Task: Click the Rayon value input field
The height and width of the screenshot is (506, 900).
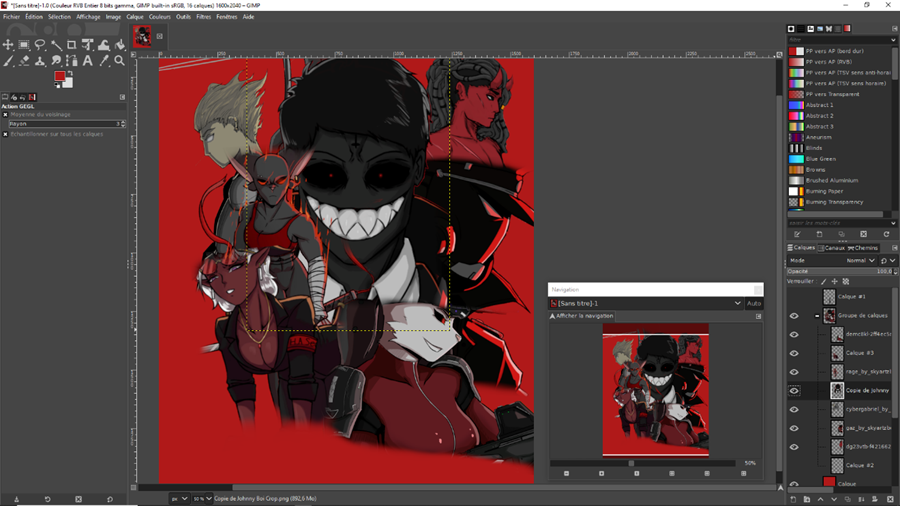Action: coord(62,124)
